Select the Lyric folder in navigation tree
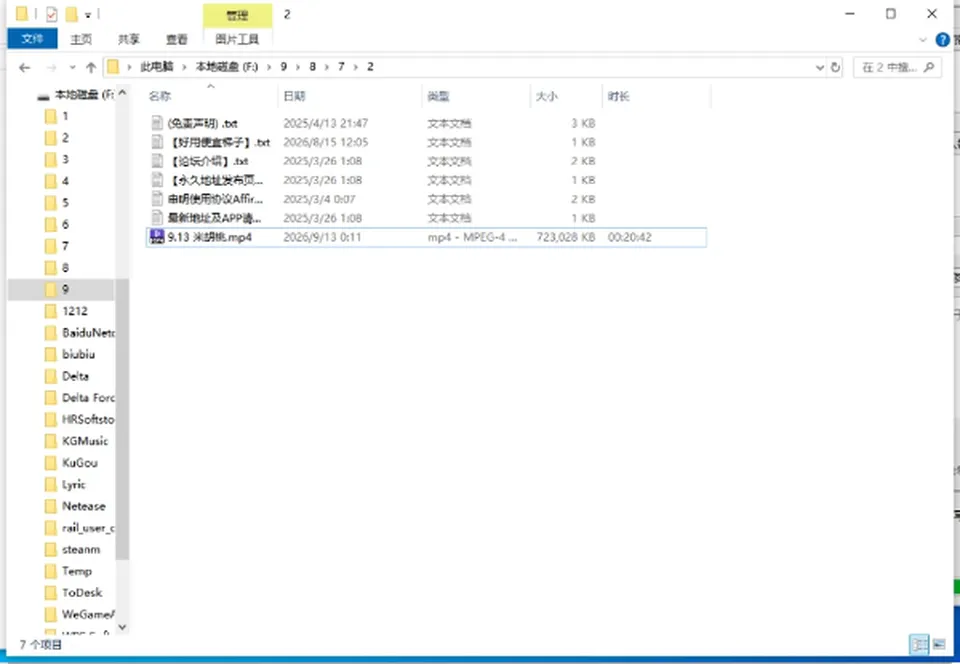 coord(73,485)
